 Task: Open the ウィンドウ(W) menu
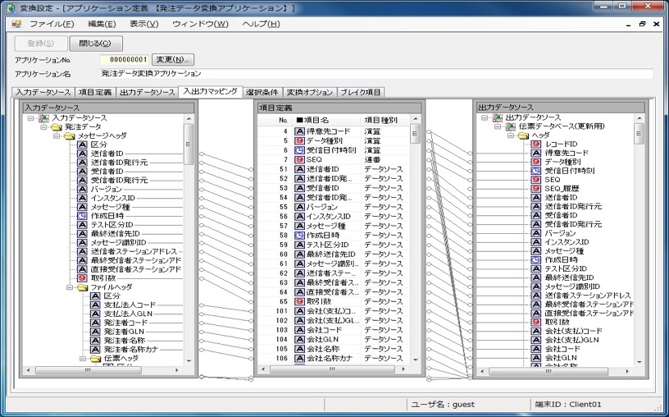click(x=199, y=23)
